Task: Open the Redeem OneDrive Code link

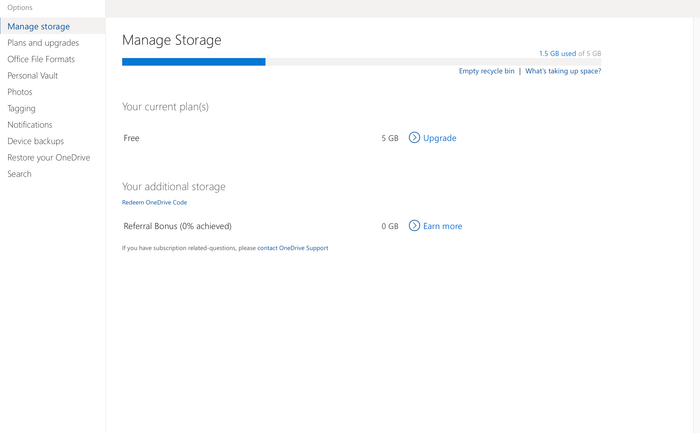Action: point(154,202)
